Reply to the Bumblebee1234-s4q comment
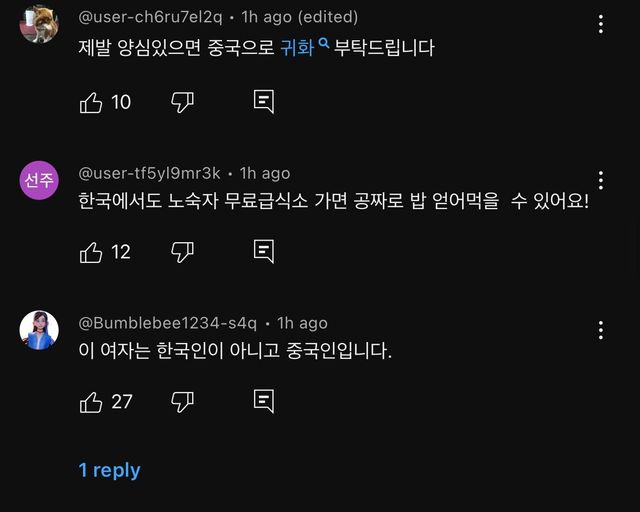Image resolution: width=640 pixels, height=512 pixels. point(264,402)
